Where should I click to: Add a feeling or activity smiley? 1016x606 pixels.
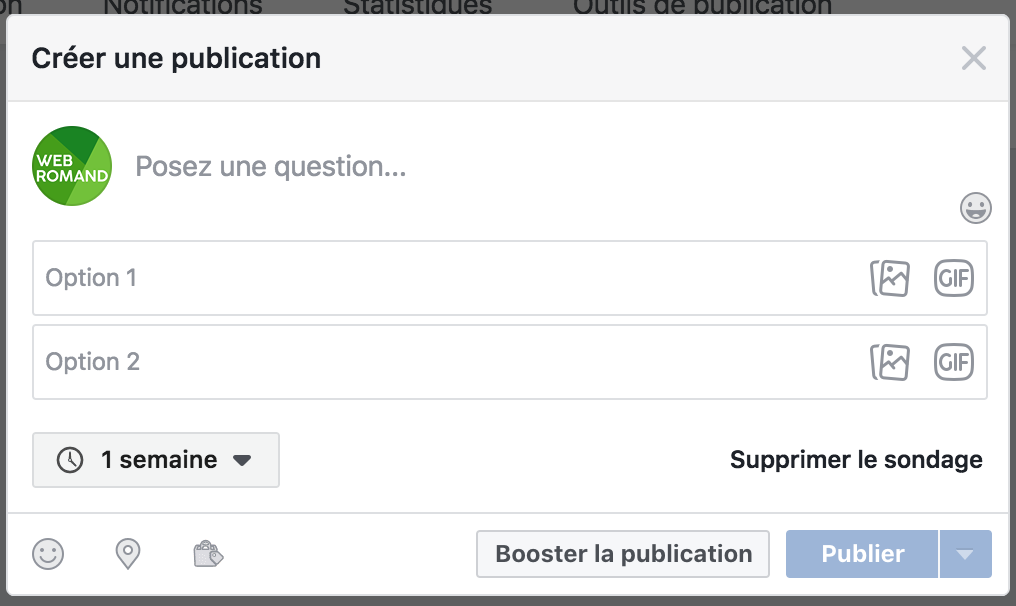pos(48,553)
